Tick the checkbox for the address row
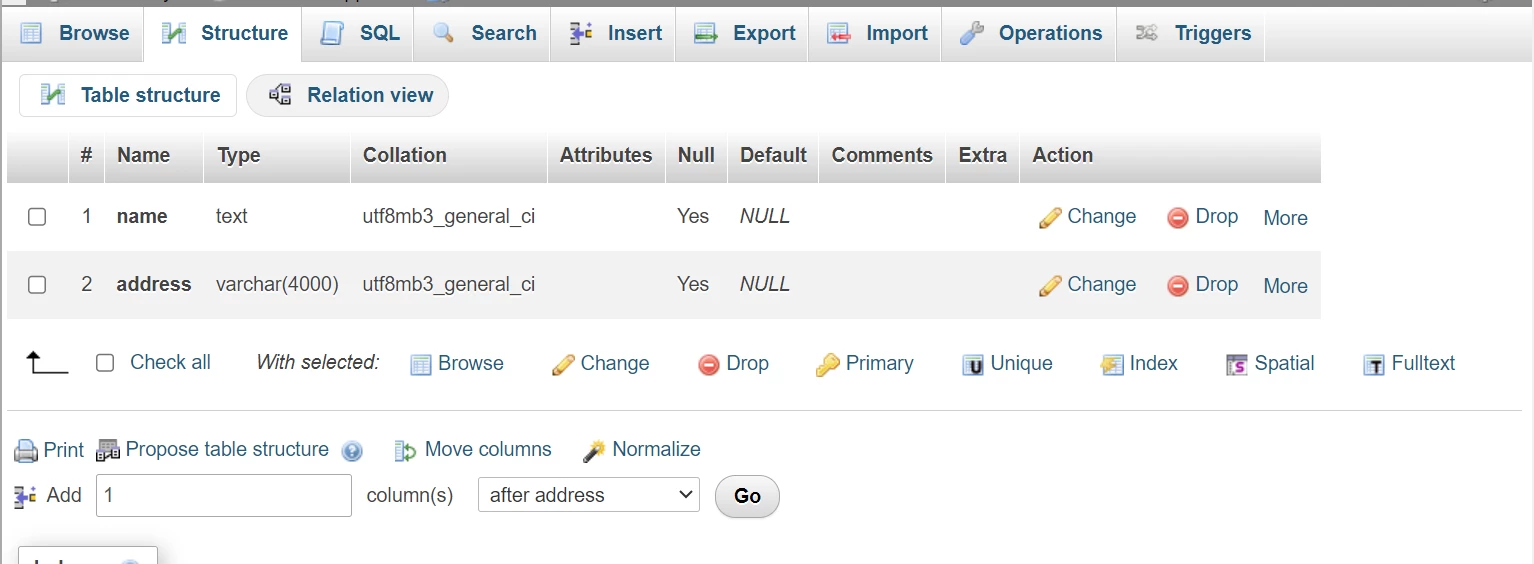Image resolution: width=1534 pixels, height=564 pixels. [37, 285]
